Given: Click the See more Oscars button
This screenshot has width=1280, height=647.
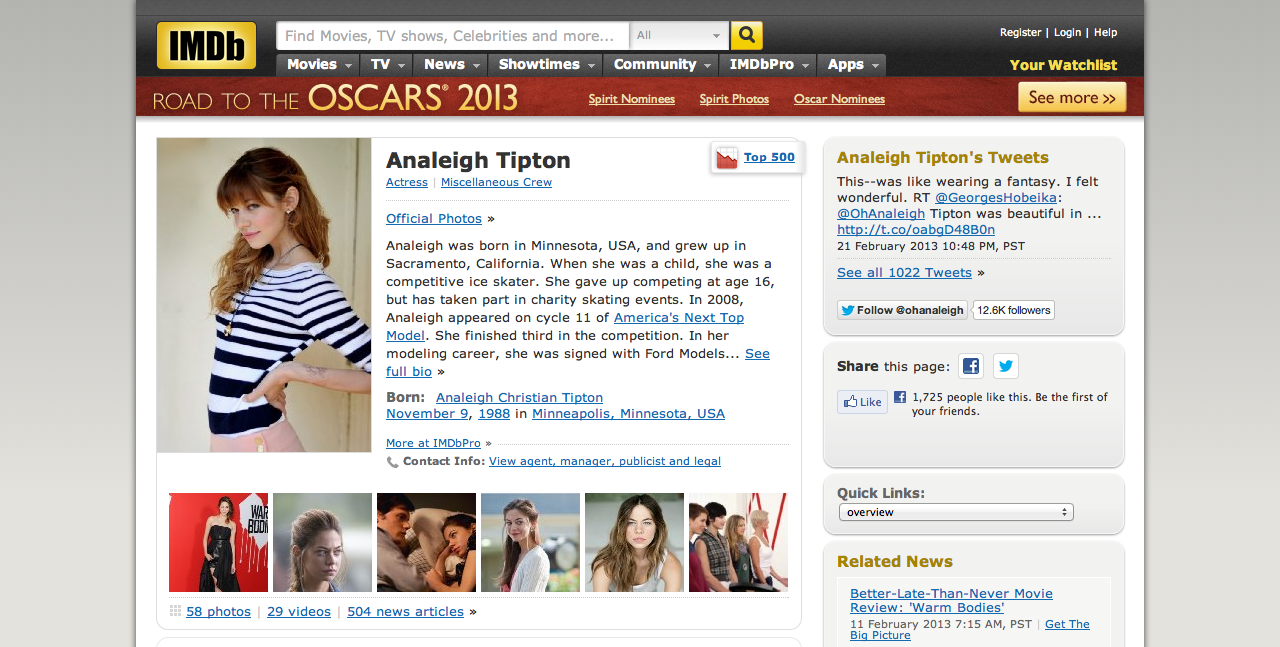Looking at the screenshot, I should (1072, 98).
